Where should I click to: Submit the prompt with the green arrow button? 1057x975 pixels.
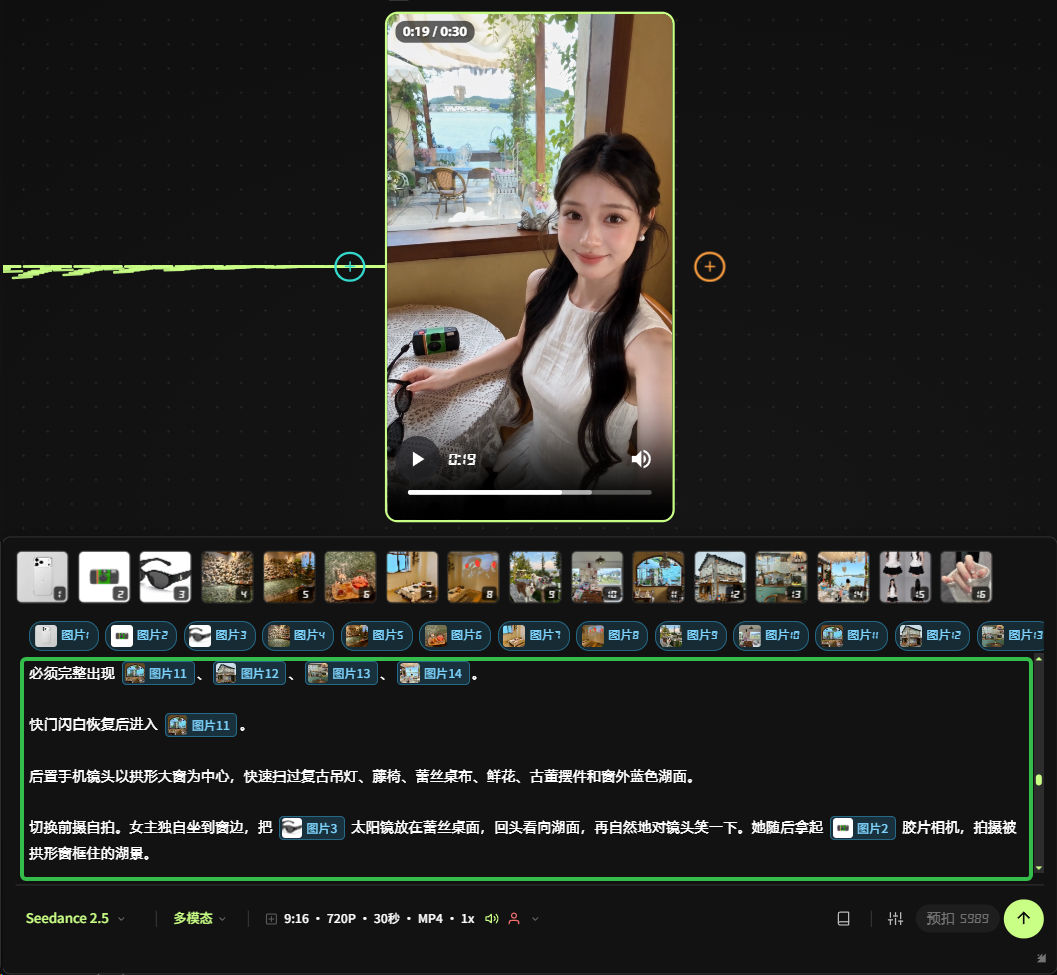point(1023,918)
